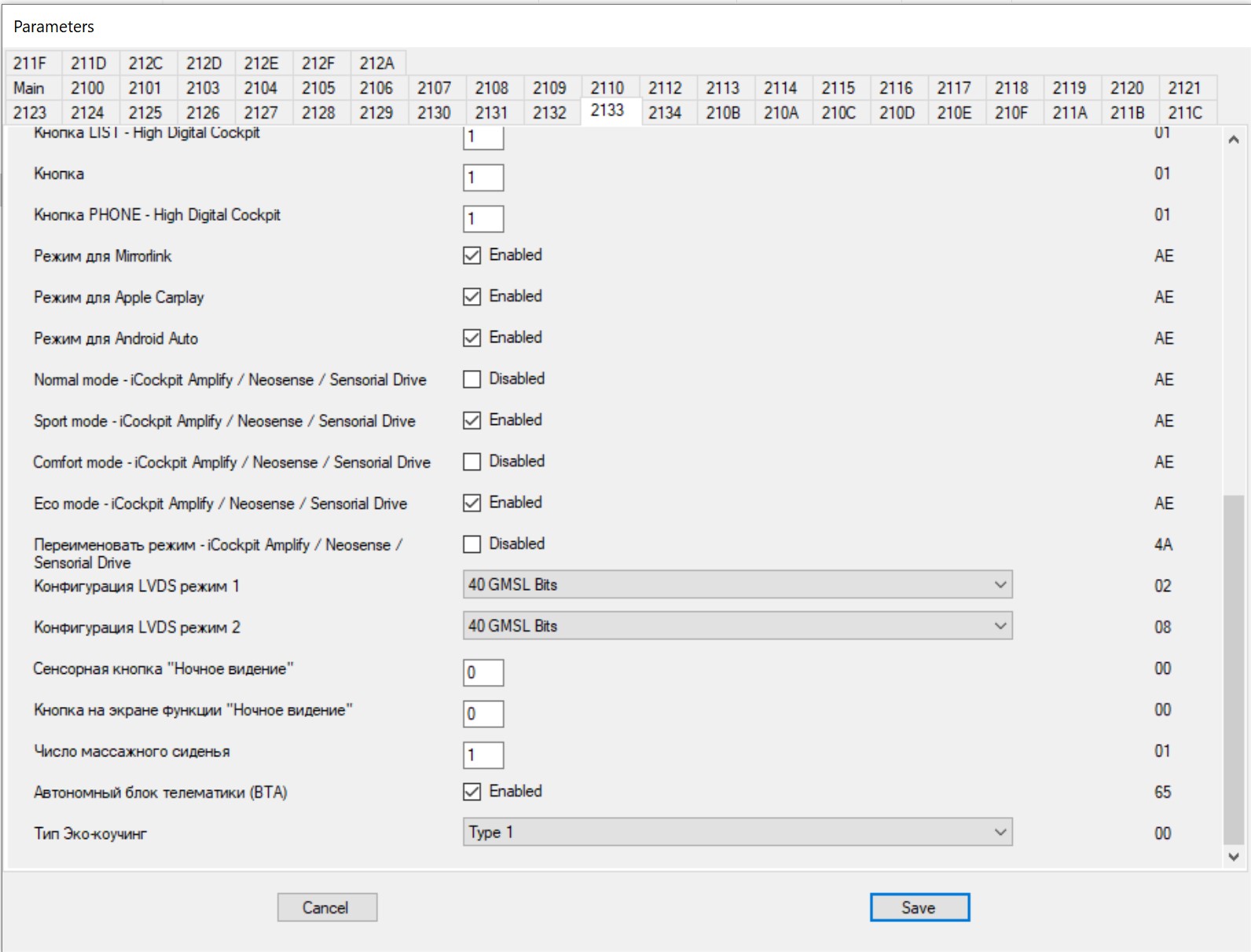Focus the Сенсорная кнопка "Ночное видение" input
Viewport: 1251px width, 952px height.
(483, 672)
